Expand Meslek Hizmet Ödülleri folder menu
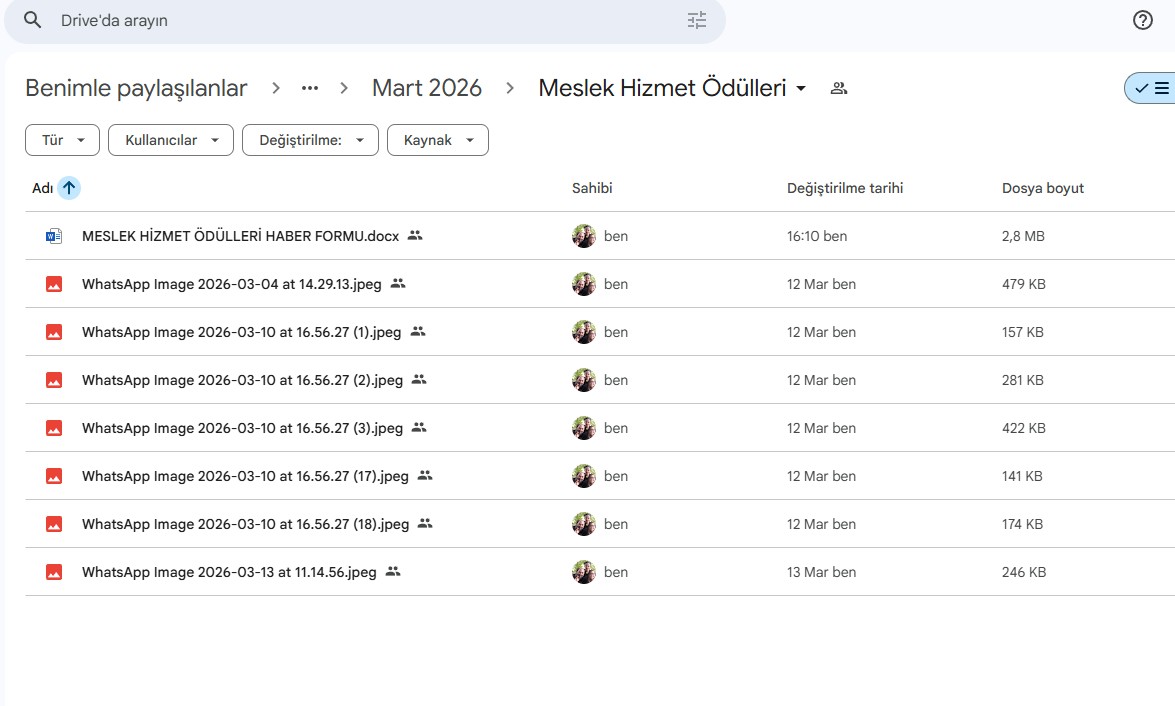Image resolution: width=1175 pixels, height=706 pixels. point(801,89)
